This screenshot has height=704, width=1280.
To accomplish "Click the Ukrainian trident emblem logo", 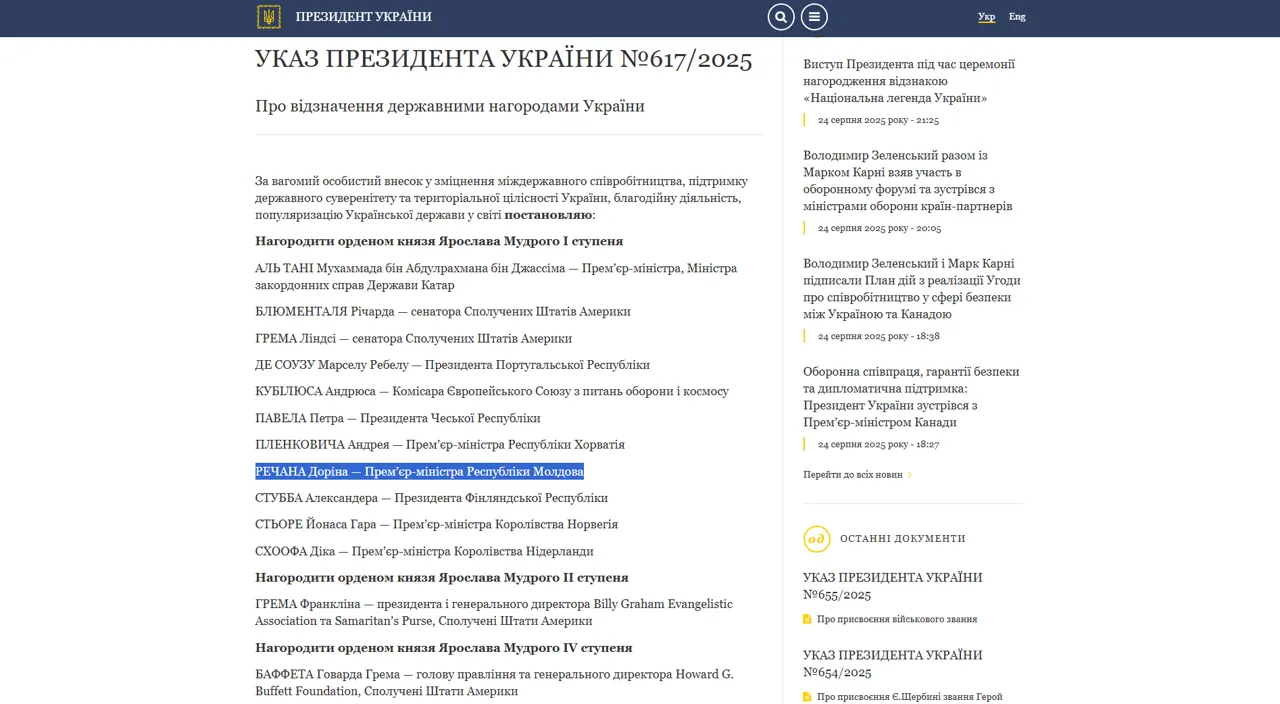I will 269,17.
